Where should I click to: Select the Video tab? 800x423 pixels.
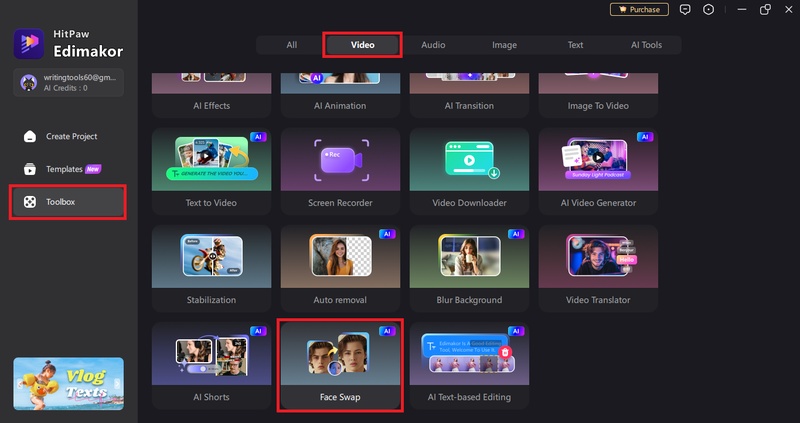pos(363,45)
